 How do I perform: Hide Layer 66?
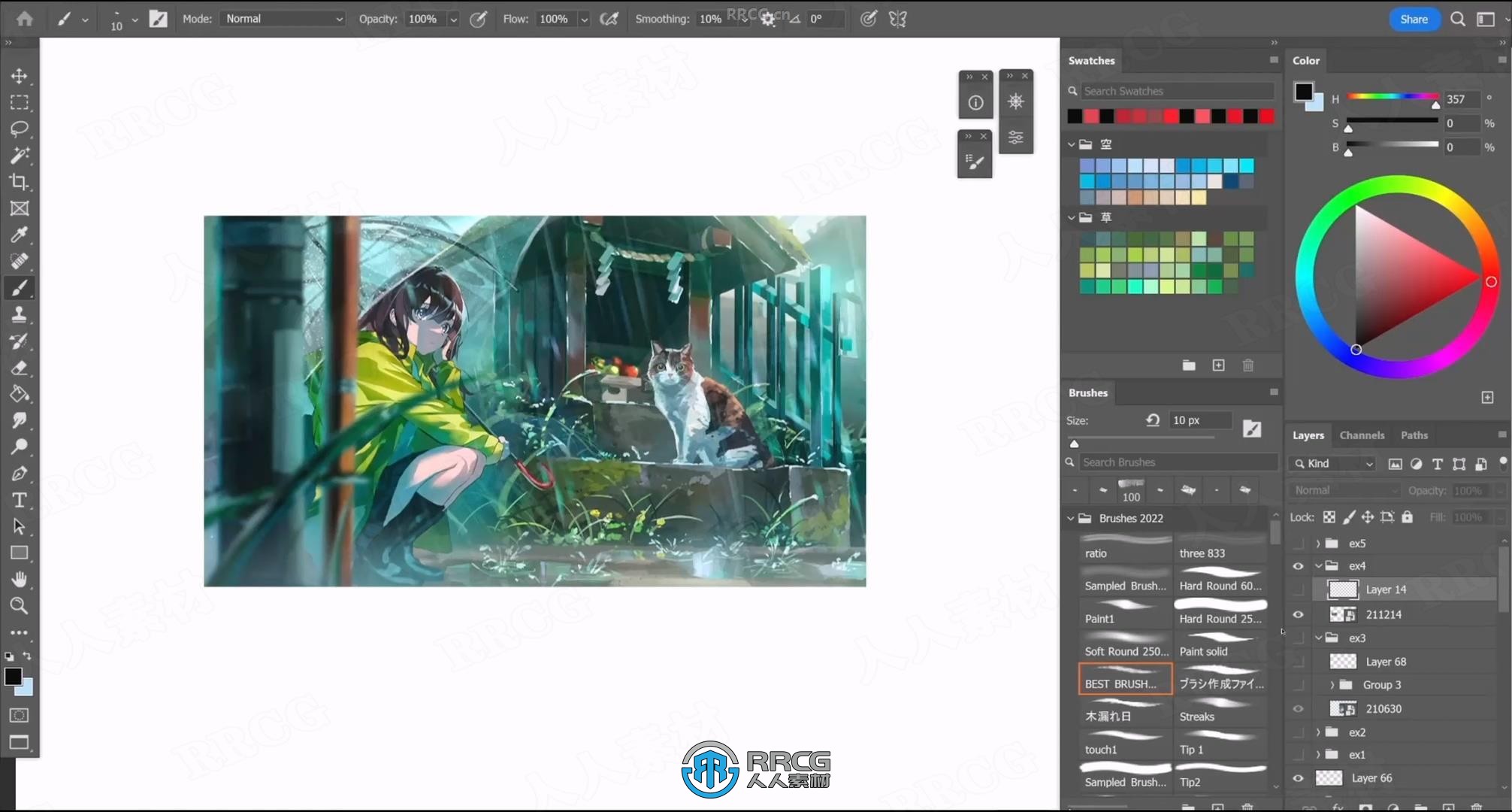(1298, 778)
